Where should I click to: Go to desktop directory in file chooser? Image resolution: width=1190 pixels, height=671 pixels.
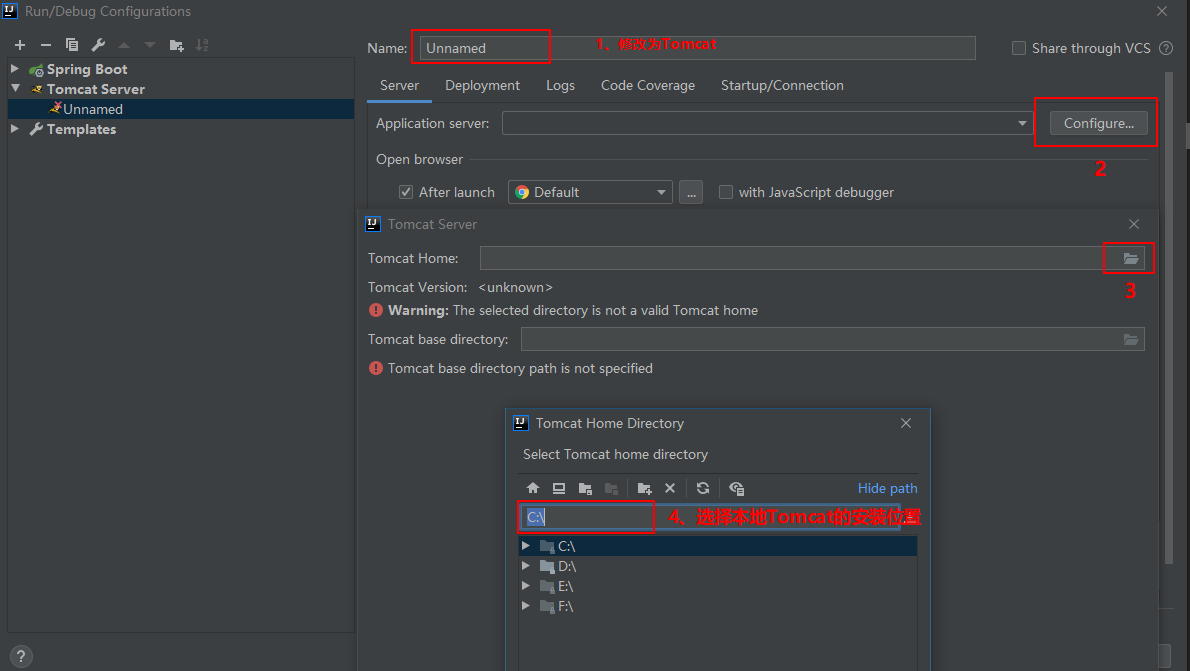point(559,488)
